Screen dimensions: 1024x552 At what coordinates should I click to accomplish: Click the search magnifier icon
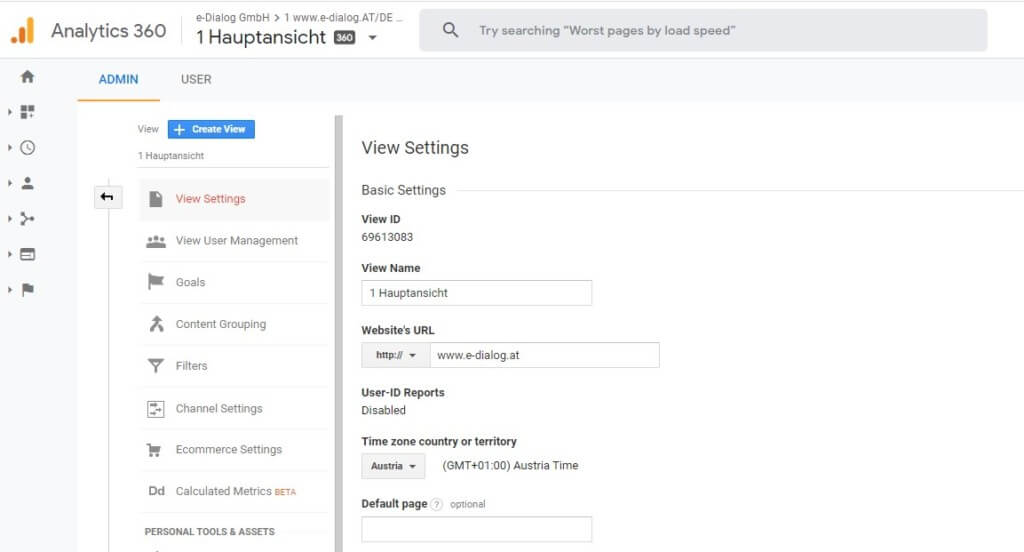451,31
